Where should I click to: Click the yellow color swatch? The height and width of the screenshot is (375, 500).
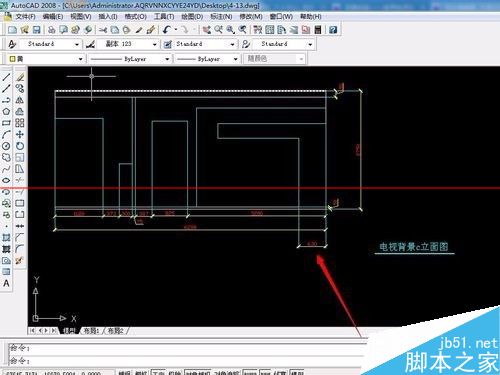tap(12, 59)
